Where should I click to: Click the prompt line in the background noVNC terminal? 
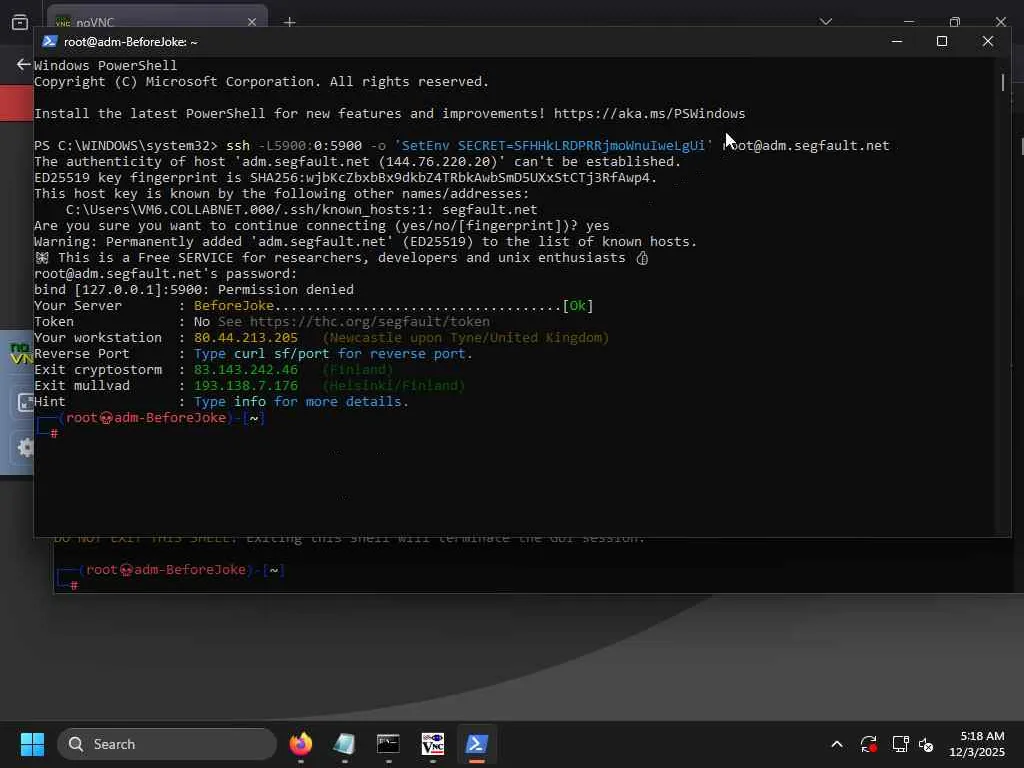[x=170, y=569]
